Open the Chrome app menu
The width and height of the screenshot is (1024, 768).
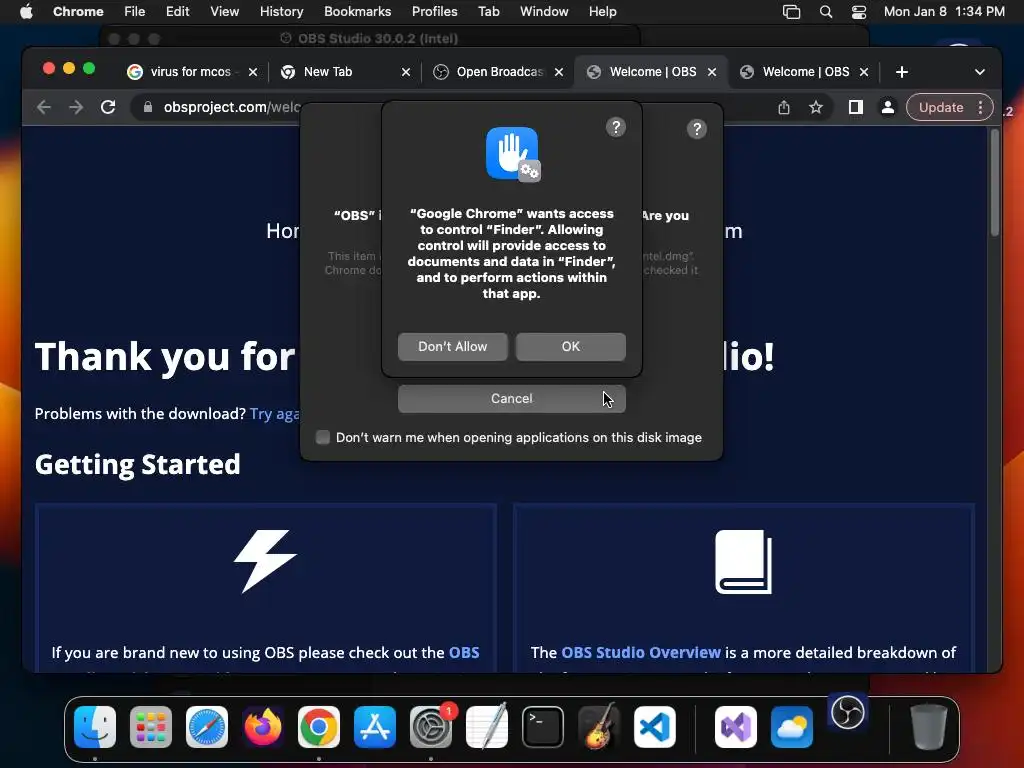tap(78, 12)
